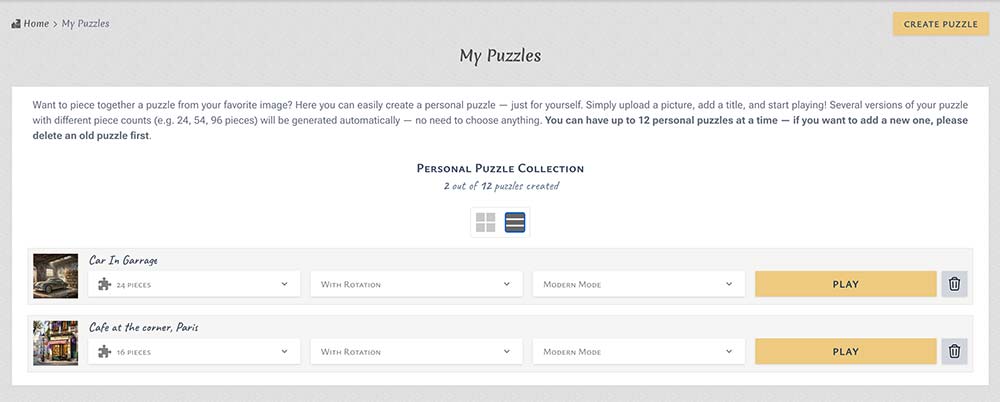Delete the Cafe at the corner puzzle
The image size is (1000, 402).
pyautogui.click(x=954, y=351)
